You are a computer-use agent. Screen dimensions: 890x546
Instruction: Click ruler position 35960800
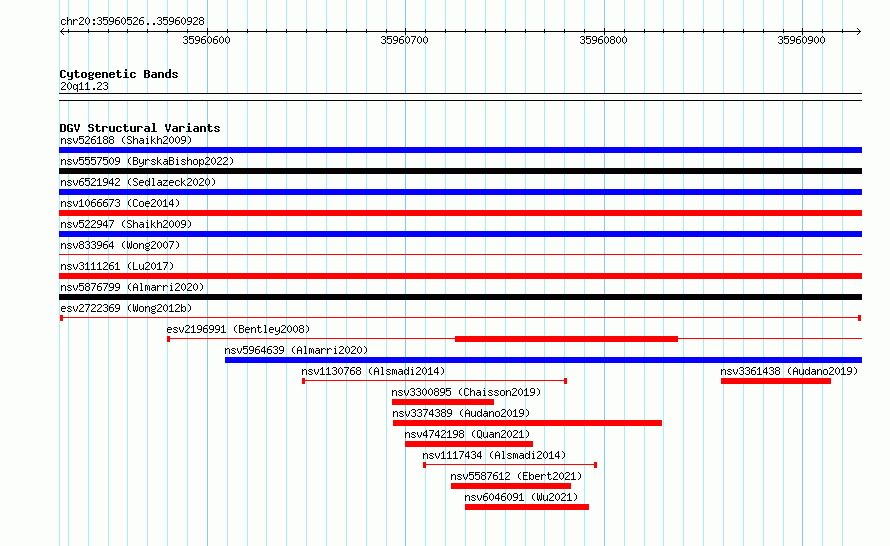pos(603,40)
